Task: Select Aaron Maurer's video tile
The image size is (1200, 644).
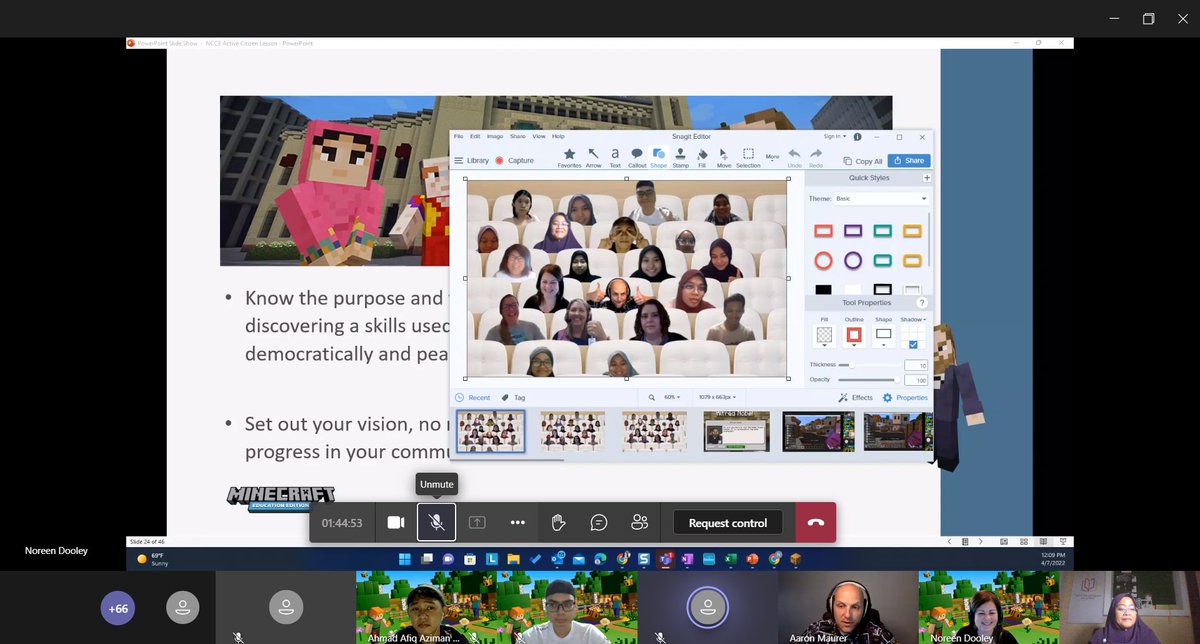Action: [x=846, y=608]
